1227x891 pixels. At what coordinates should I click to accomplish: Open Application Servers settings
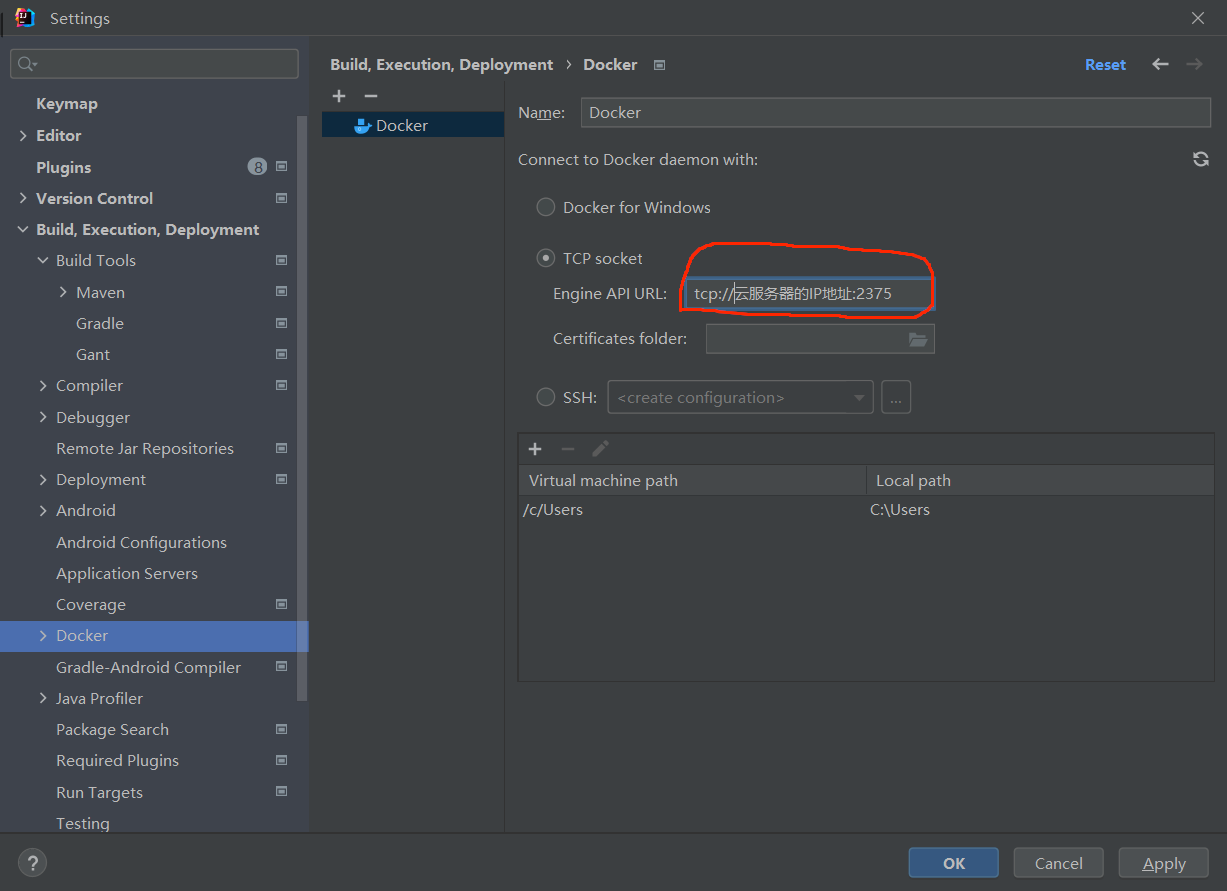click(x=127, y=573)
